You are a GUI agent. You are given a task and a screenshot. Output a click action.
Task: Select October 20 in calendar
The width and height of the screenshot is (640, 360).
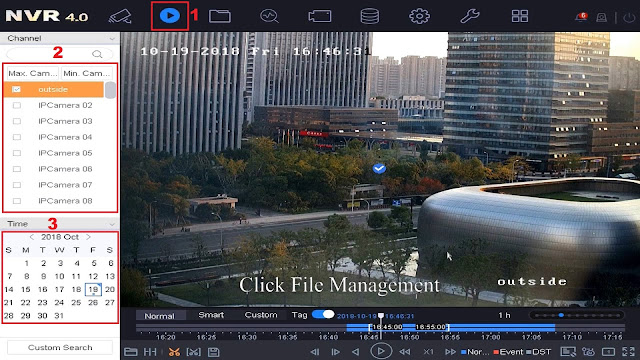[110, 289]
